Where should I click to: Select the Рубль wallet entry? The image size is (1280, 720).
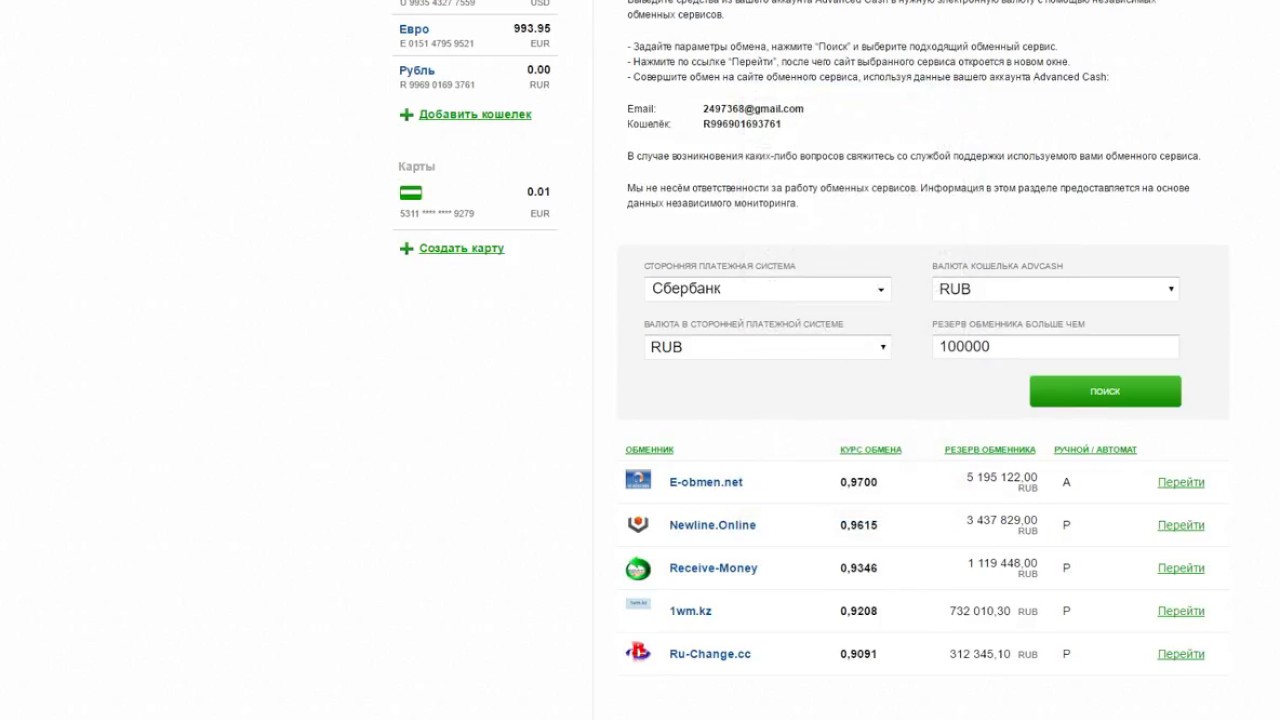[x=475, y=77]
